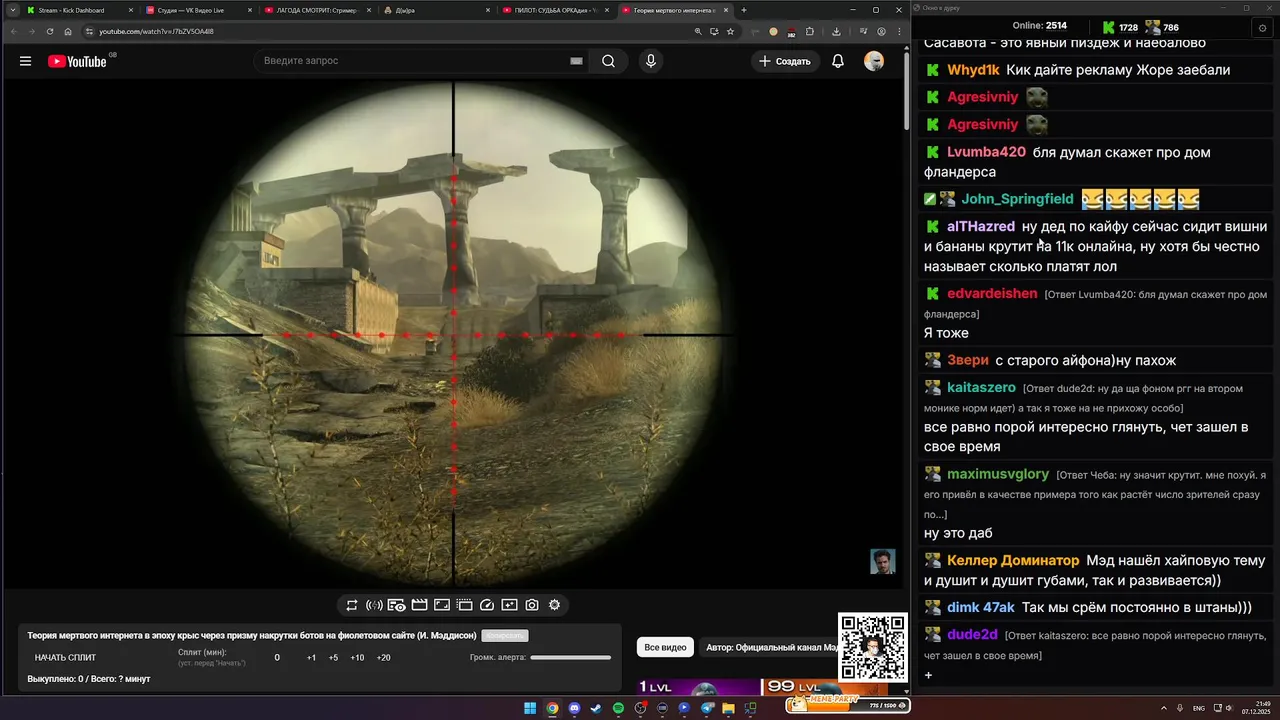Open Chrome tab search dropdown arrow

click(13, 10)
